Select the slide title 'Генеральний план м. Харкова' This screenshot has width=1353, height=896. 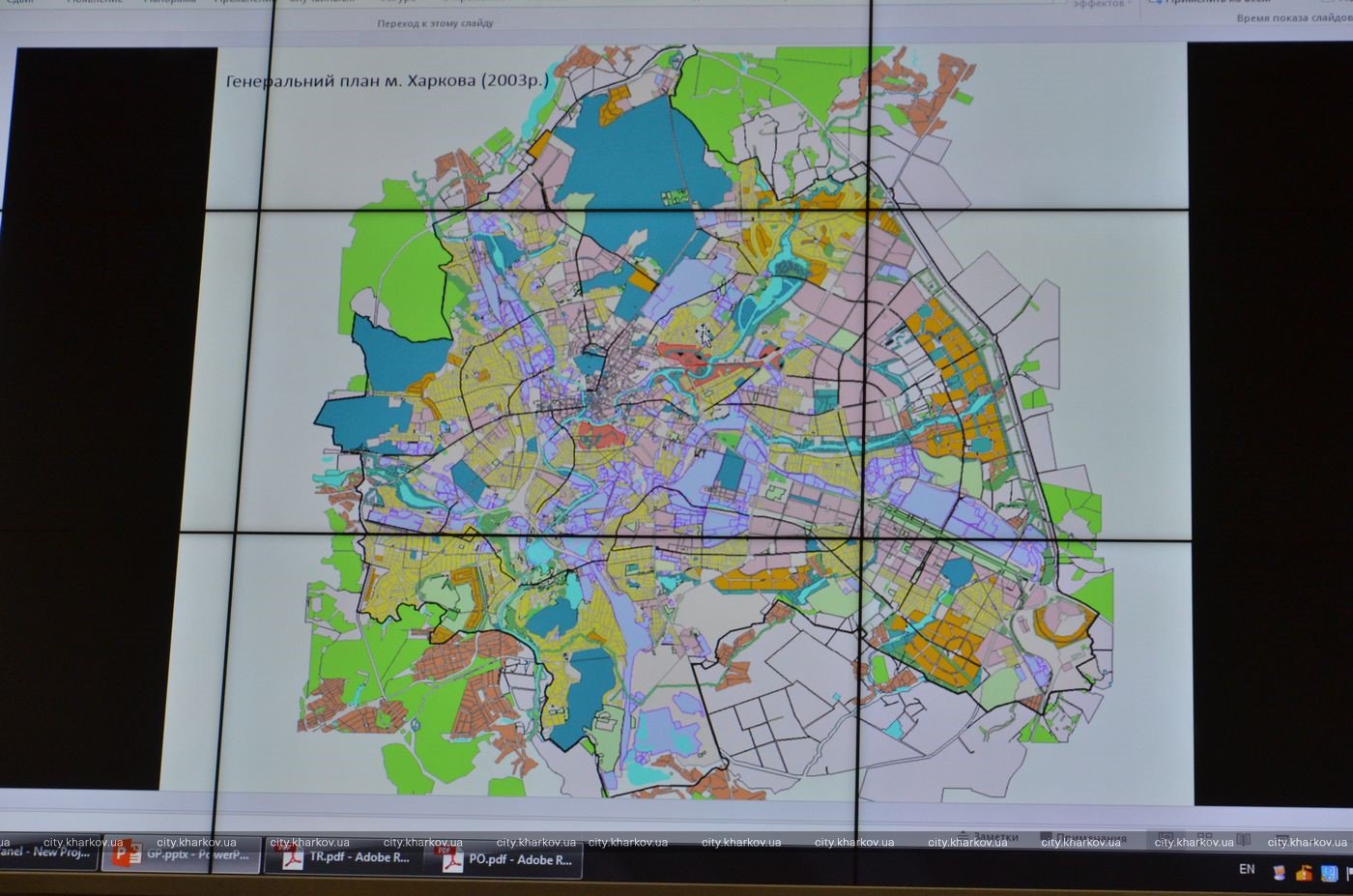(387, 80)
